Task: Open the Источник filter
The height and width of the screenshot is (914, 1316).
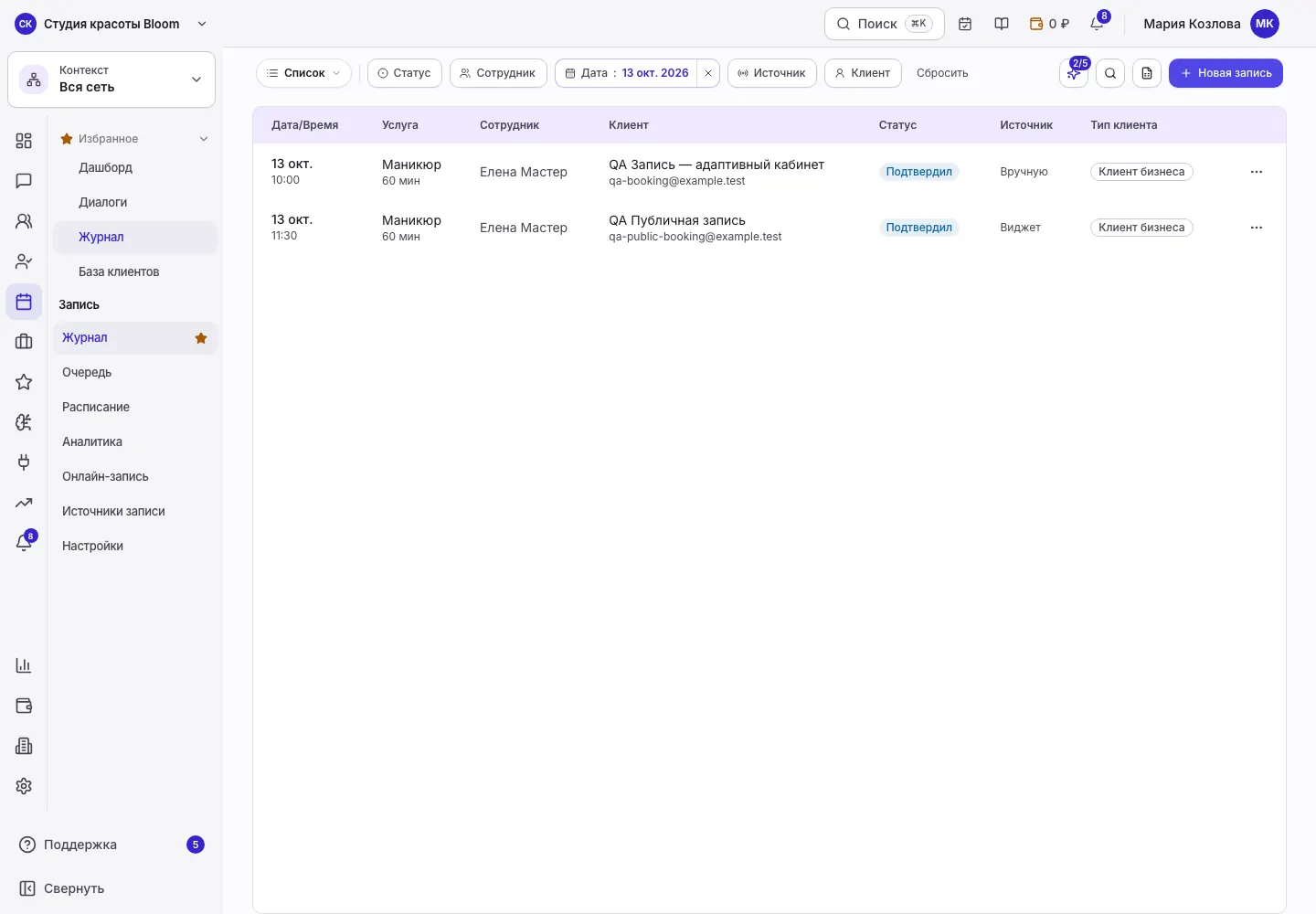Action: tap(772, 73)
